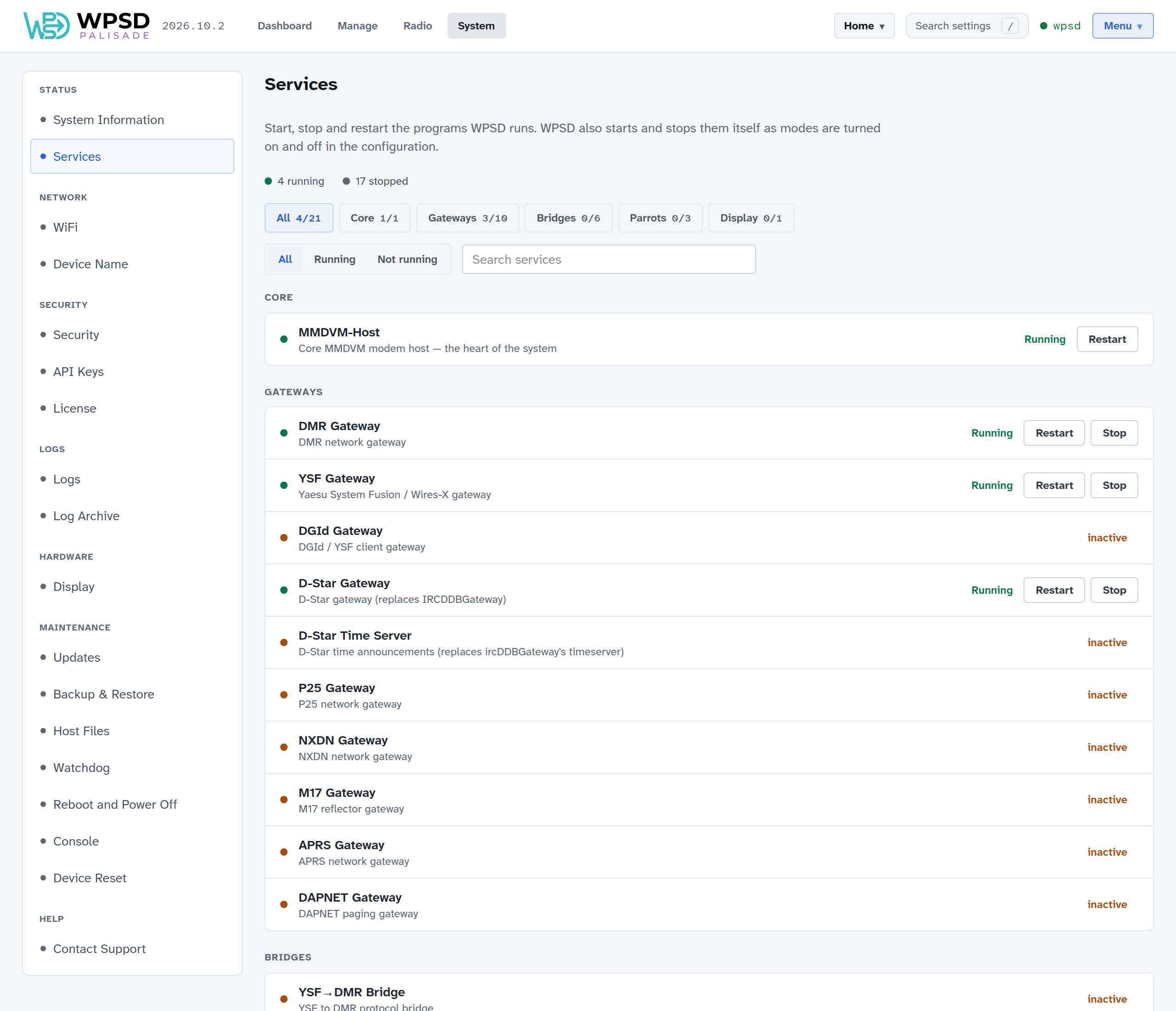
Task: Open the Home dropdown
Action: (864, 26)
